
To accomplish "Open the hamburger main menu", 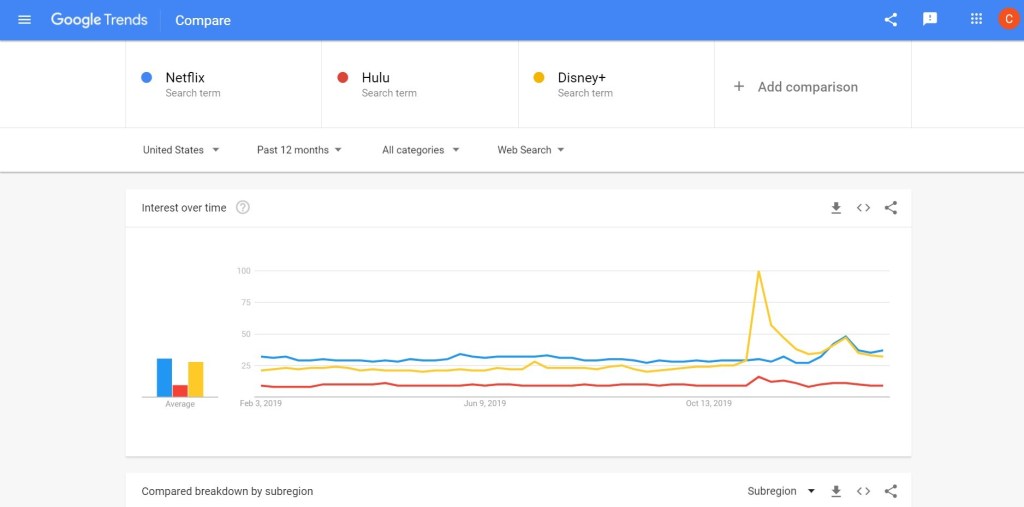I will [x=25, y=20].
